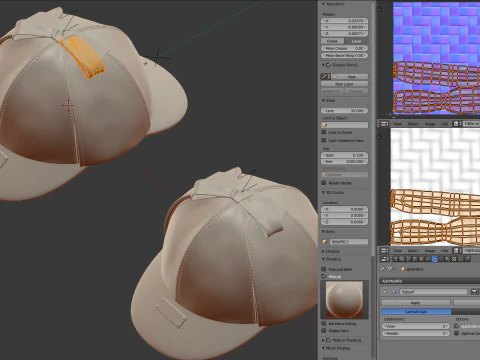Collapse the Grease Pencil panel
Image resolution: width=480 pixels, height=360 pixels.
(x=323, y=65)
